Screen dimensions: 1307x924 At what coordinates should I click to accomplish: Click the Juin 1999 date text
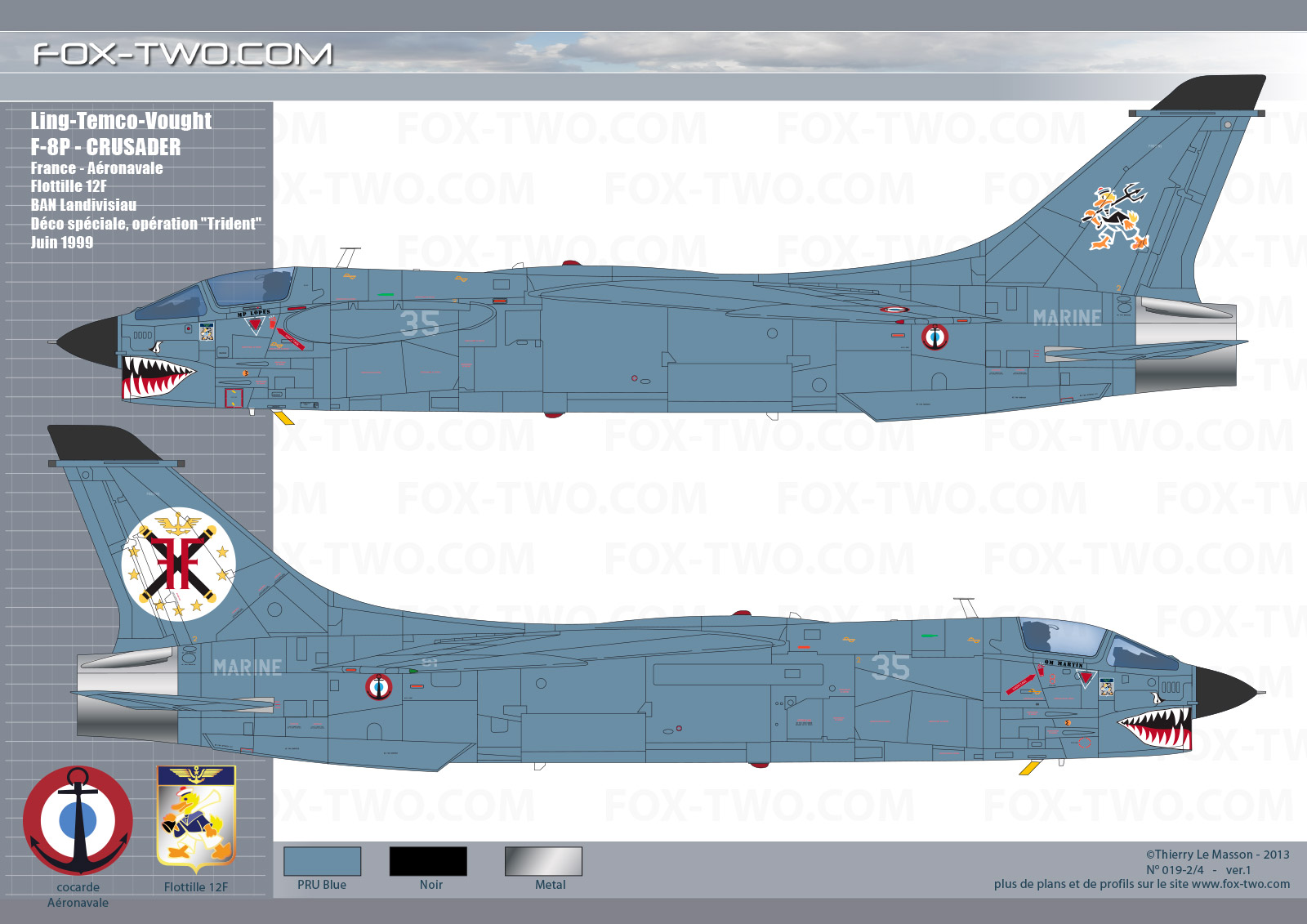tap(62, 243)
